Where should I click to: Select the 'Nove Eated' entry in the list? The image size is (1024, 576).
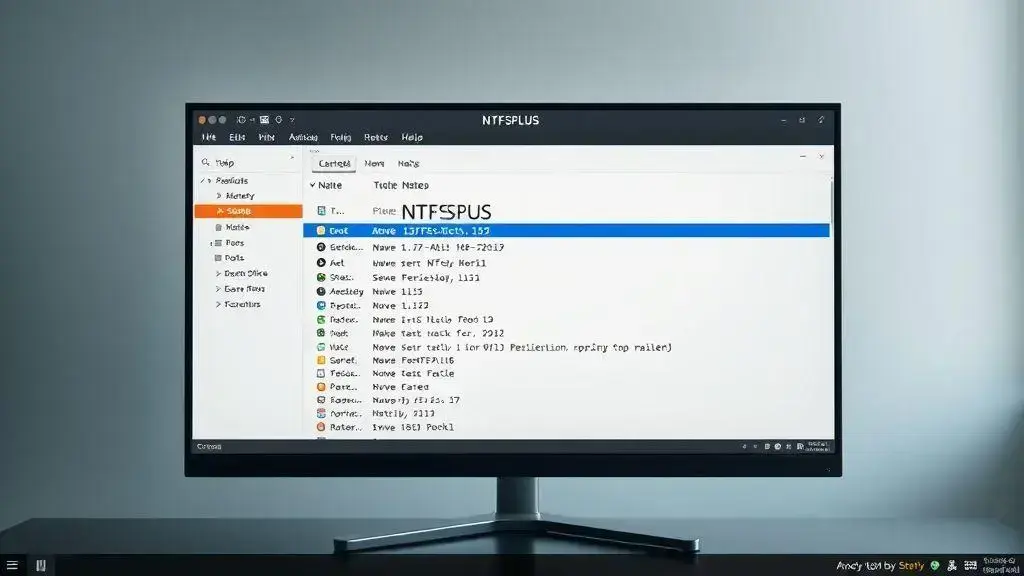(x=400, y=387)
